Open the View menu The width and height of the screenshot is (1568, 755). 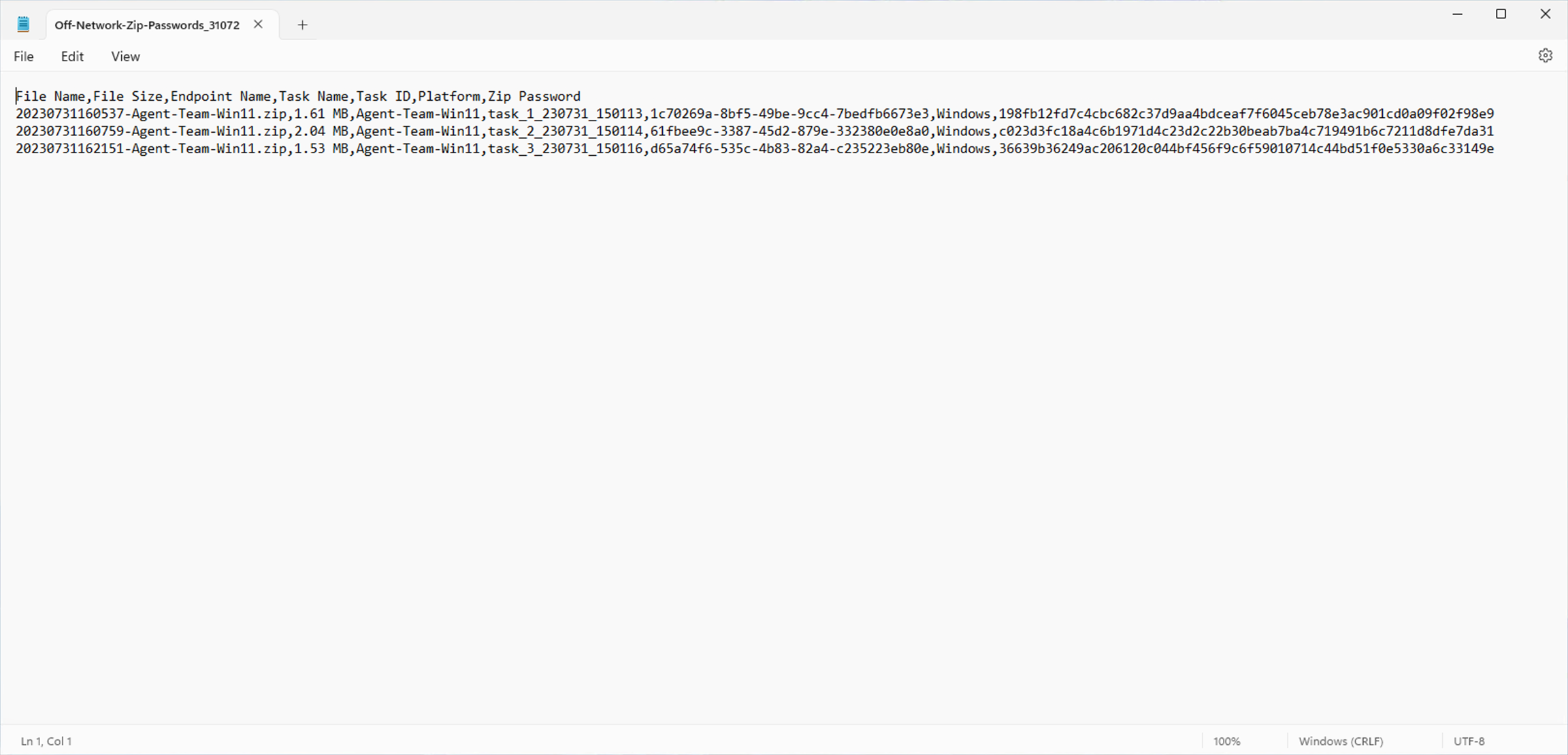(125, 57)
